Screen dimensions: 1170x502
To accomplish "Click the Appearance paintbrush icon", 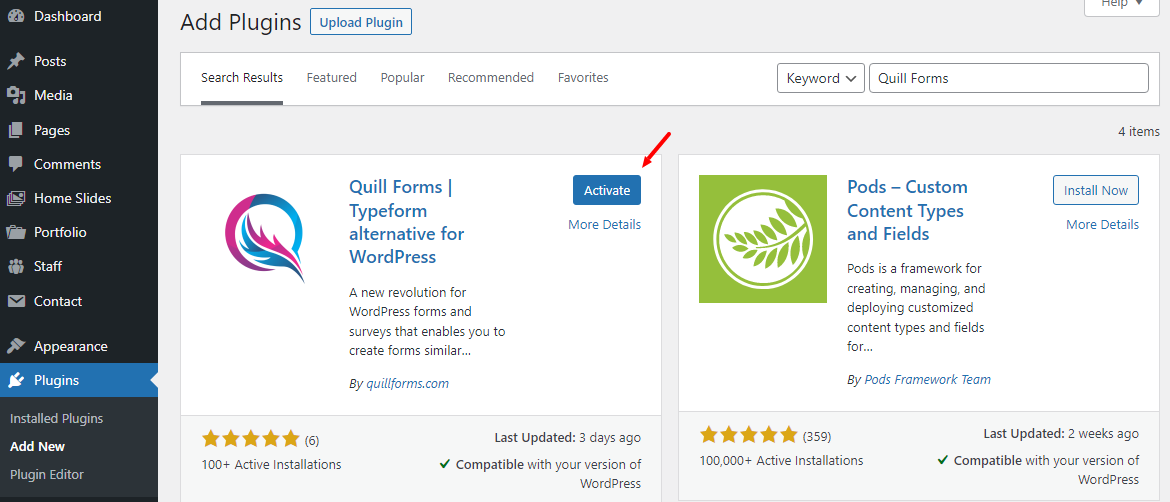I will click(16, 346).
